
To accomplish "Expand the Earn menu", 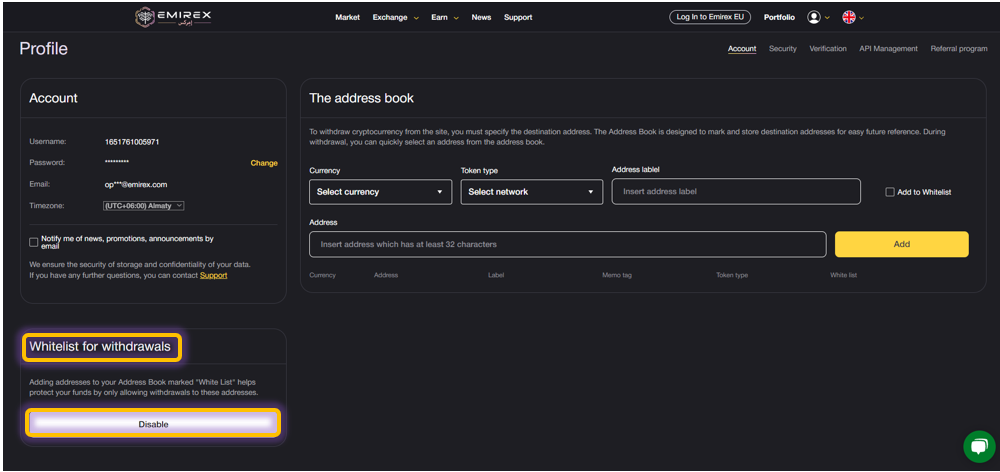I will [x=445, y=17].
